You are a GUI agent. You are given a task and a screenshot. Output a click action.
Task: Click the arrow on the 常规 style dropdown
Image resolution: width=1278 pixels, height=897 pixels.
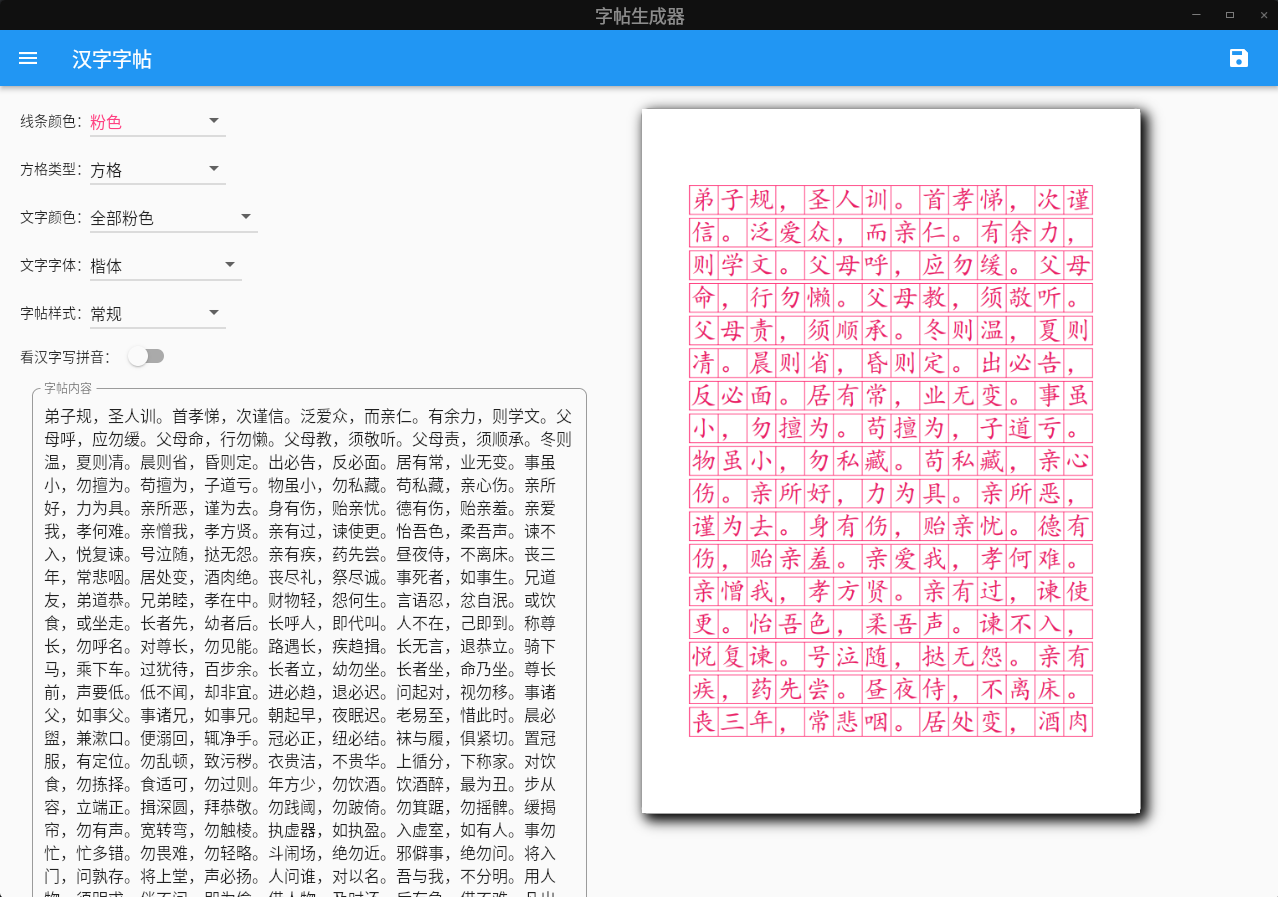pos(214,313)
